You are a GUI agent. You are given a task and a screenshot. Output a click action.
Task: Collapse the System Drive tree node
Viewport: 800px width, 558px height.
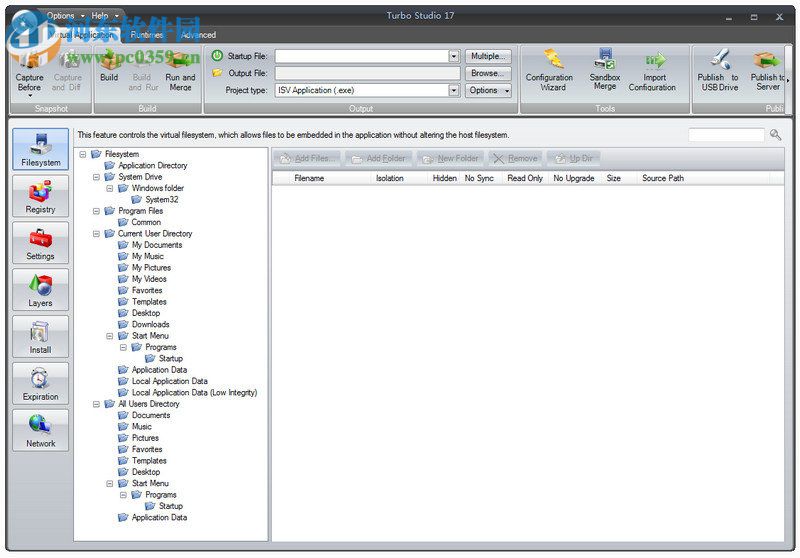96,177
